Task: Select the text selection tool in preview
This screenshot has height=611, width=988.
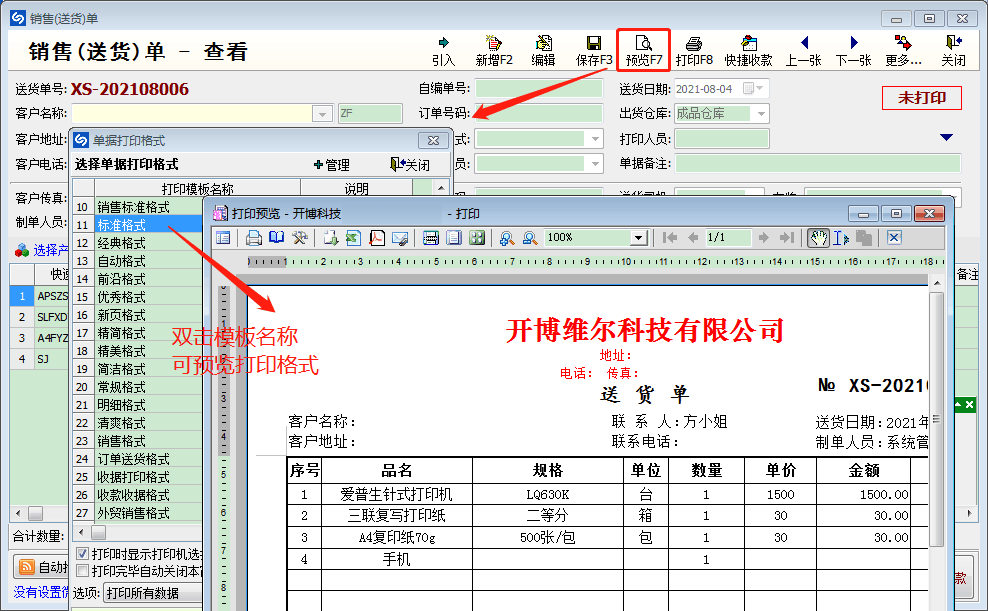Action: pyautogui.click(x=841, y=237)
